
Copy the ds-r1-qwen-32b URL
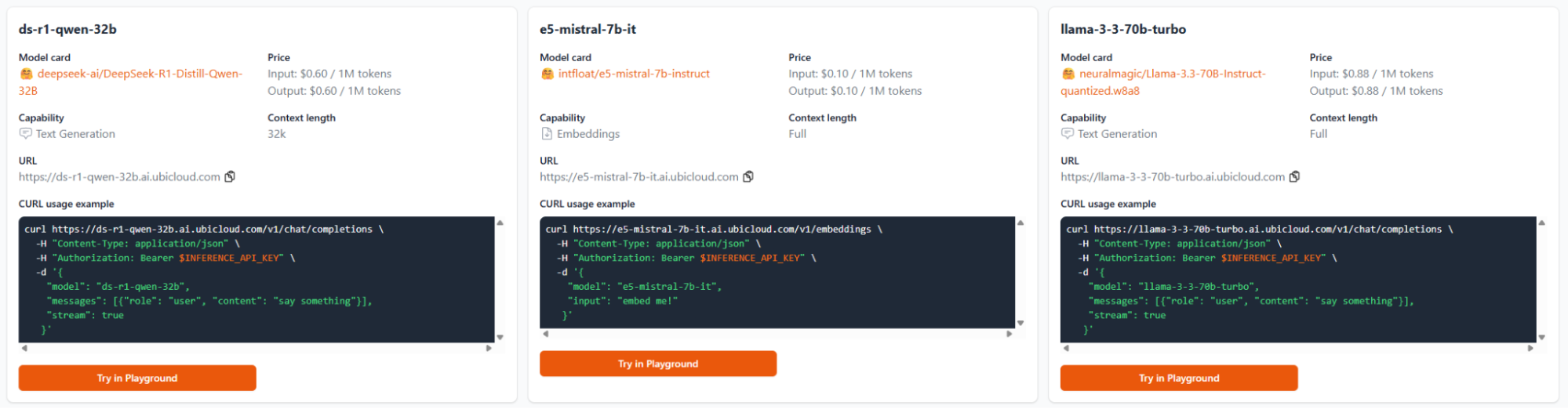tap(230, 177)
